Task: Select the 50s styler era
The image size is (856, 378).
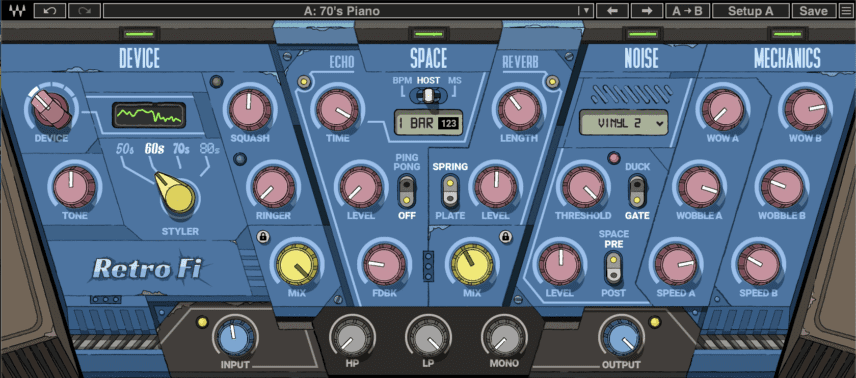Action: (126, 149)
